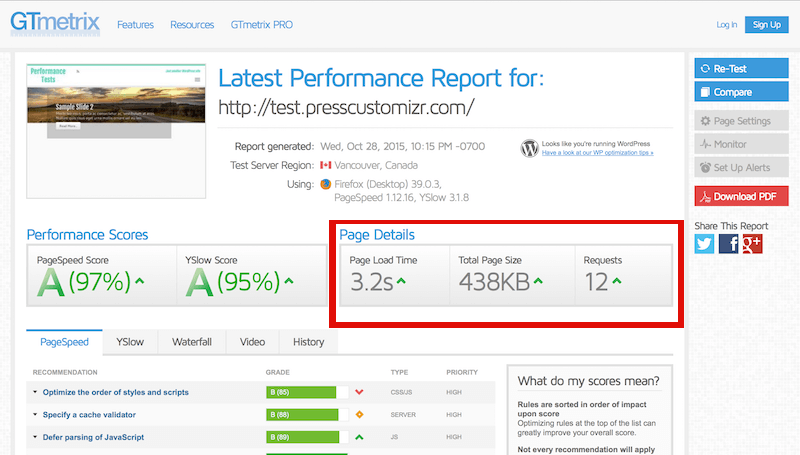Click the Performance Scores heading
Screen dimensions: 800x455
87,235
